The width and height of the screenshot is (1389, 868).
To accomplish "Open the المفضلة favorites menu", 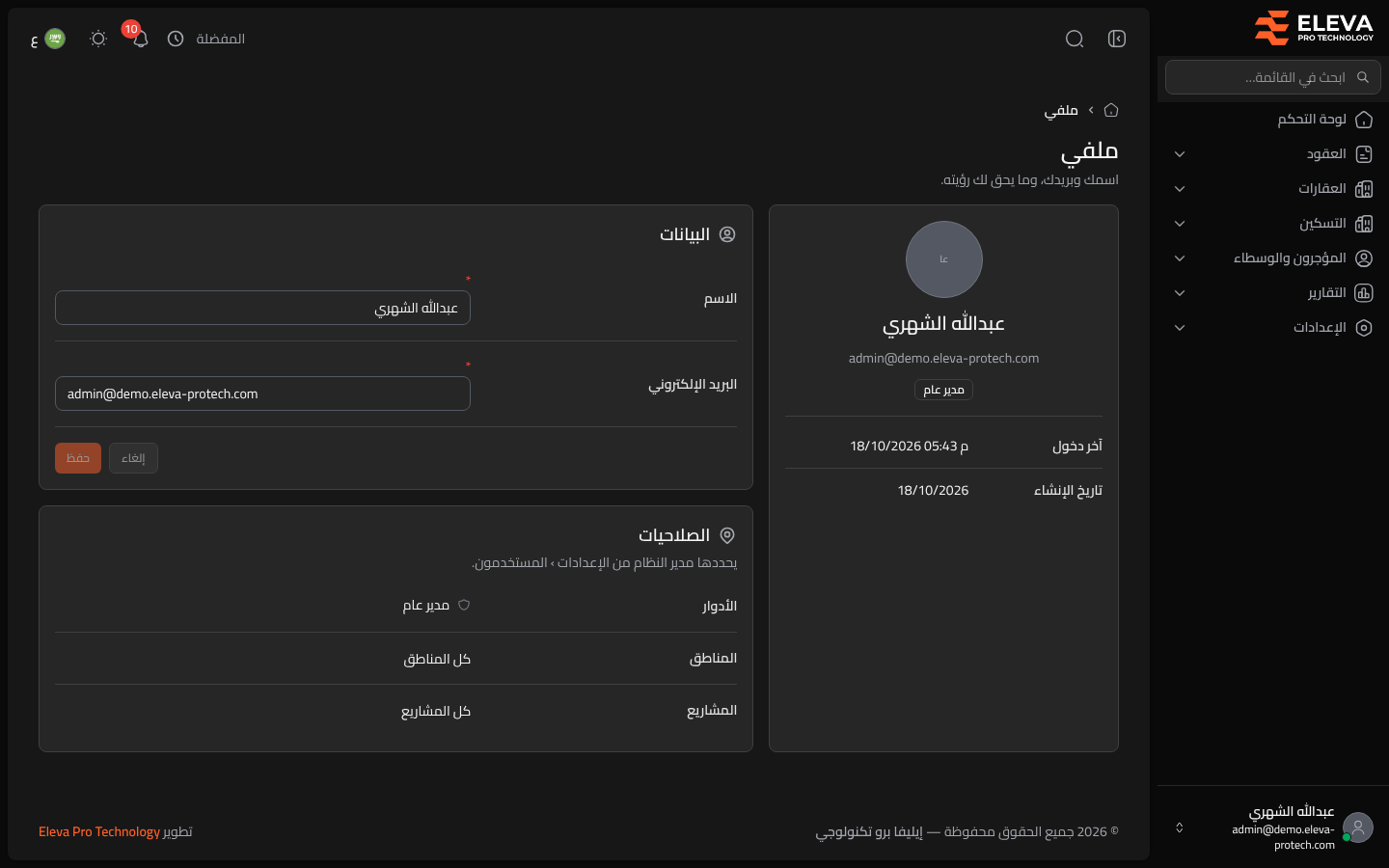I will (x=206, y=39).
